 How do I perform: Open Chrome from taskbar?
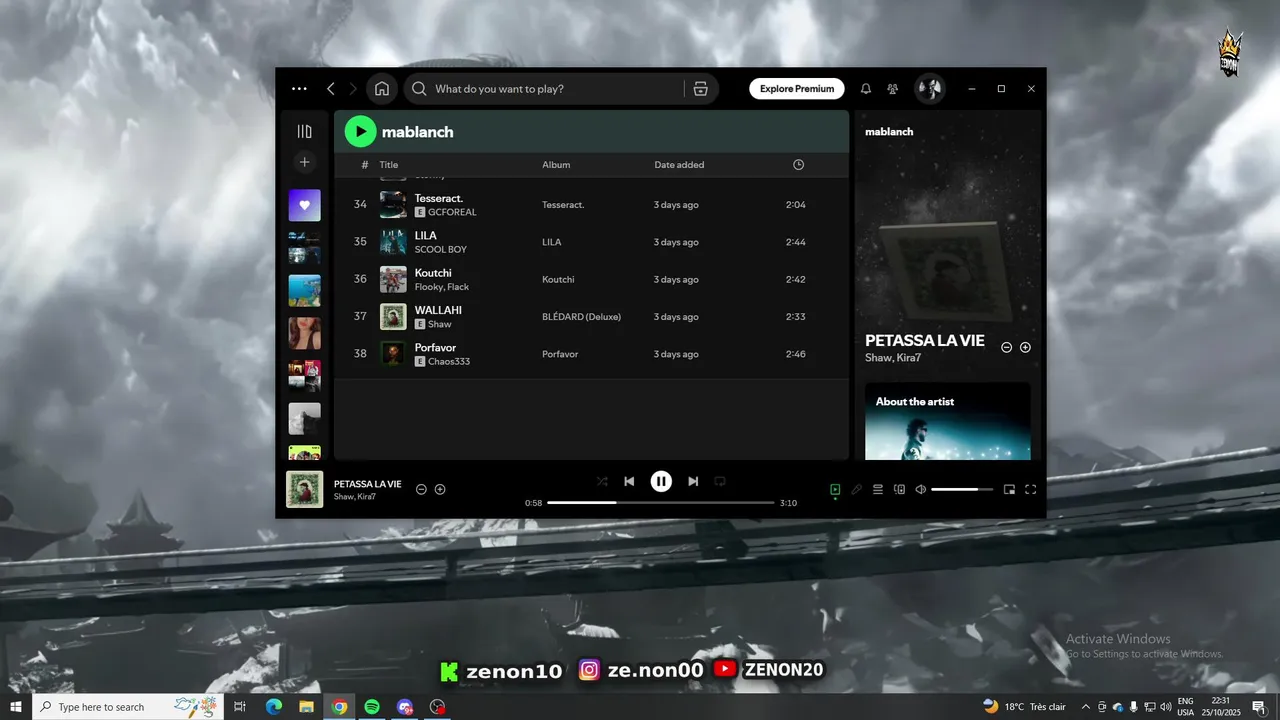tap(340, 707)
